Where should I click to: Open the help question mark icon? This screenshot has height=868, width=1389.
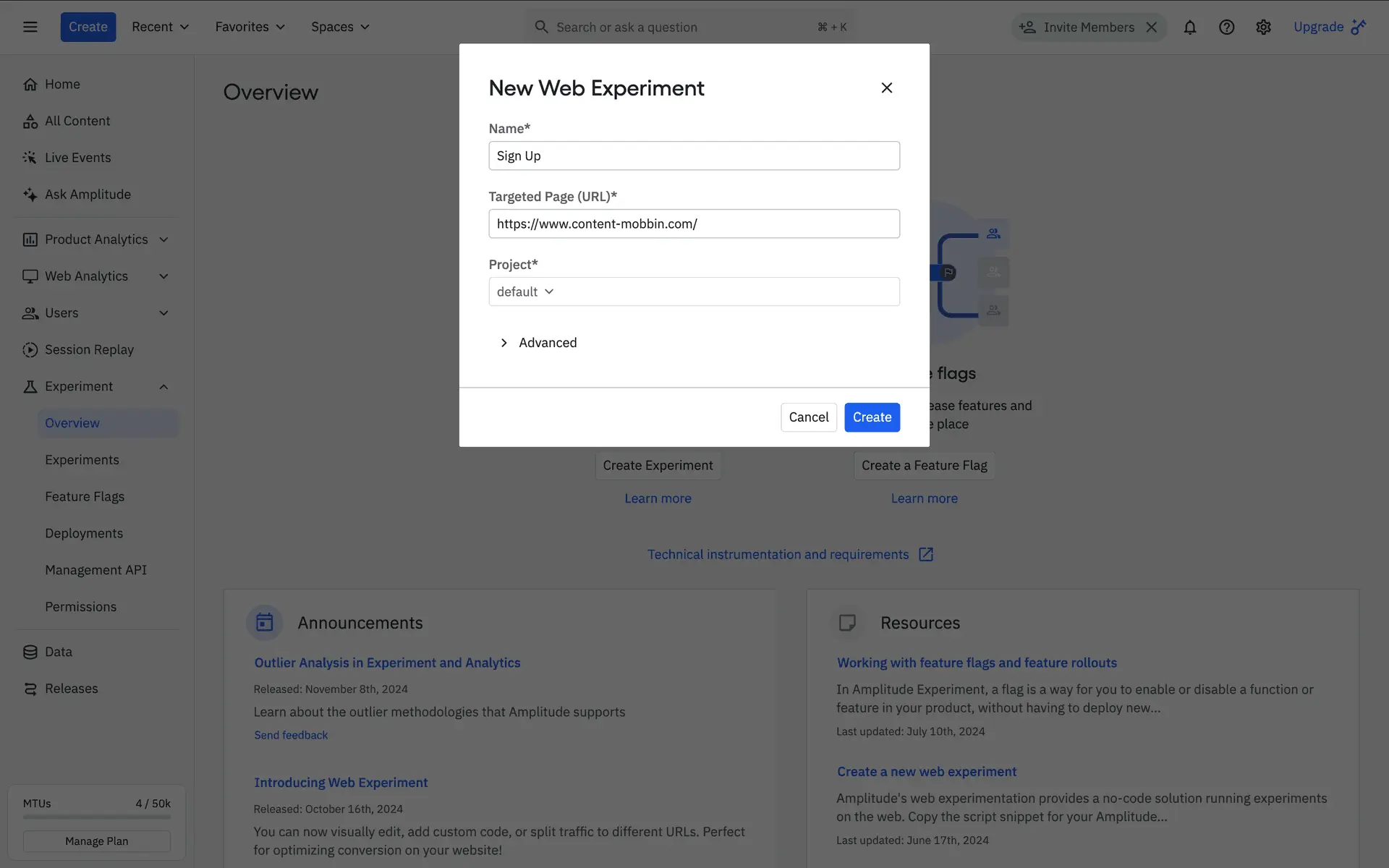pyautogui.click(x=1226, y=27)
